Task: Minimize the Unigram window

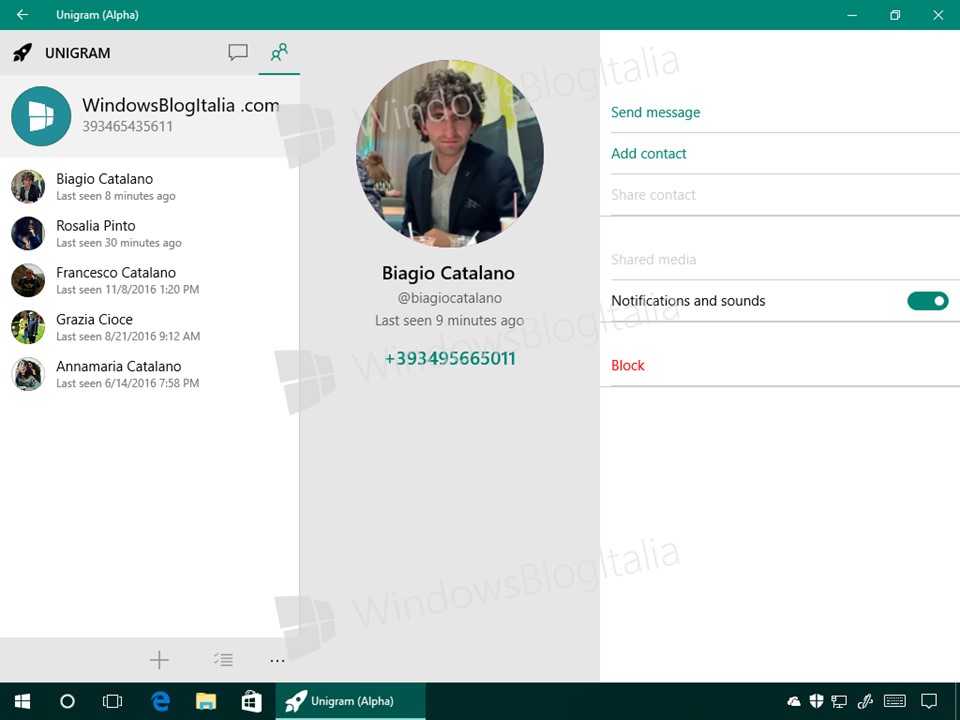Action: point(852,15)
